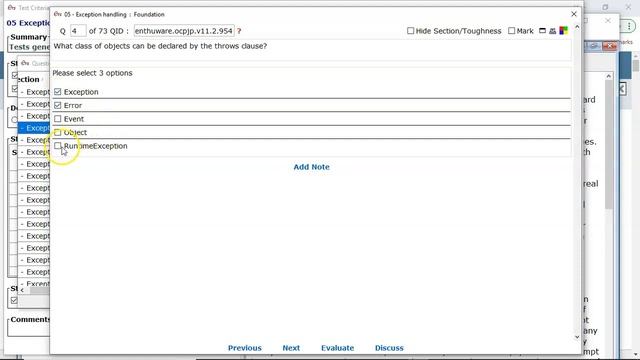Tick the Exception answer checkbox

click(x=58, y=92)
